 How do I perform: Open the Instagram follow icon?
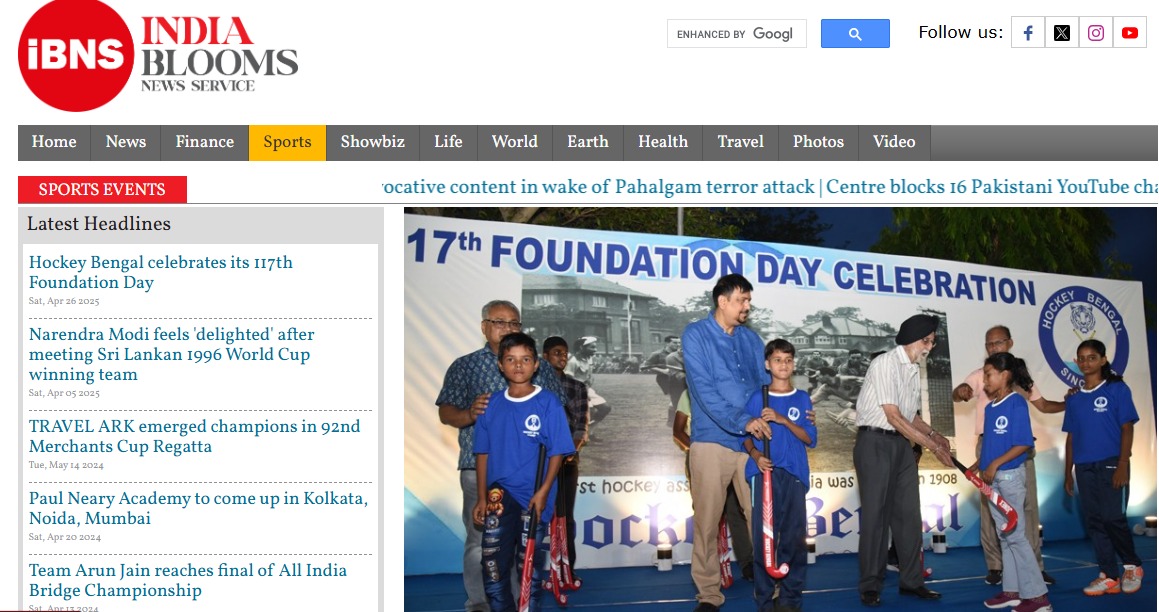(1095, 33)
